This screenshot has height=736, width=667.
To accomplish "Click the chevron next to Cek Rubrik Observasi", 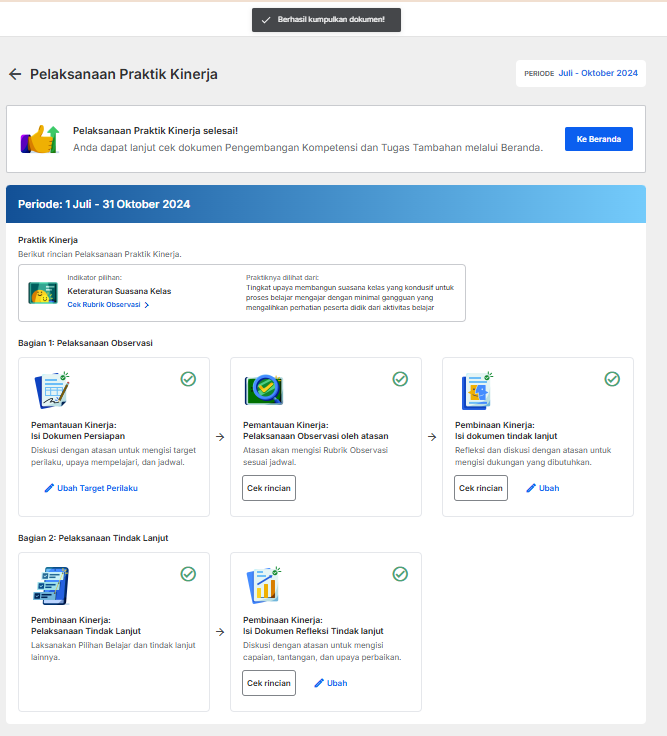I will click(x=147, y=305).
